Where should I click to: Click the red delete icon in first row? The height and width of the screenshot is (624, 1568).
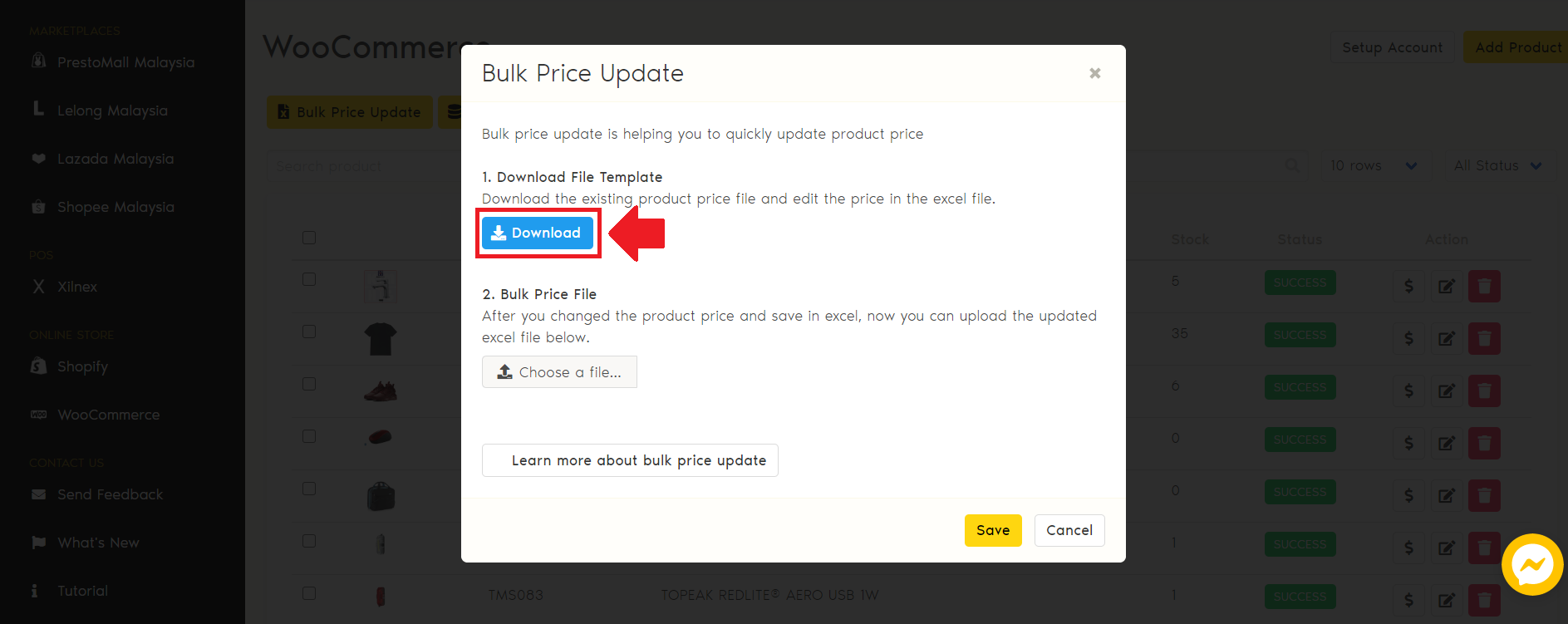click(x=1483, y=287)
